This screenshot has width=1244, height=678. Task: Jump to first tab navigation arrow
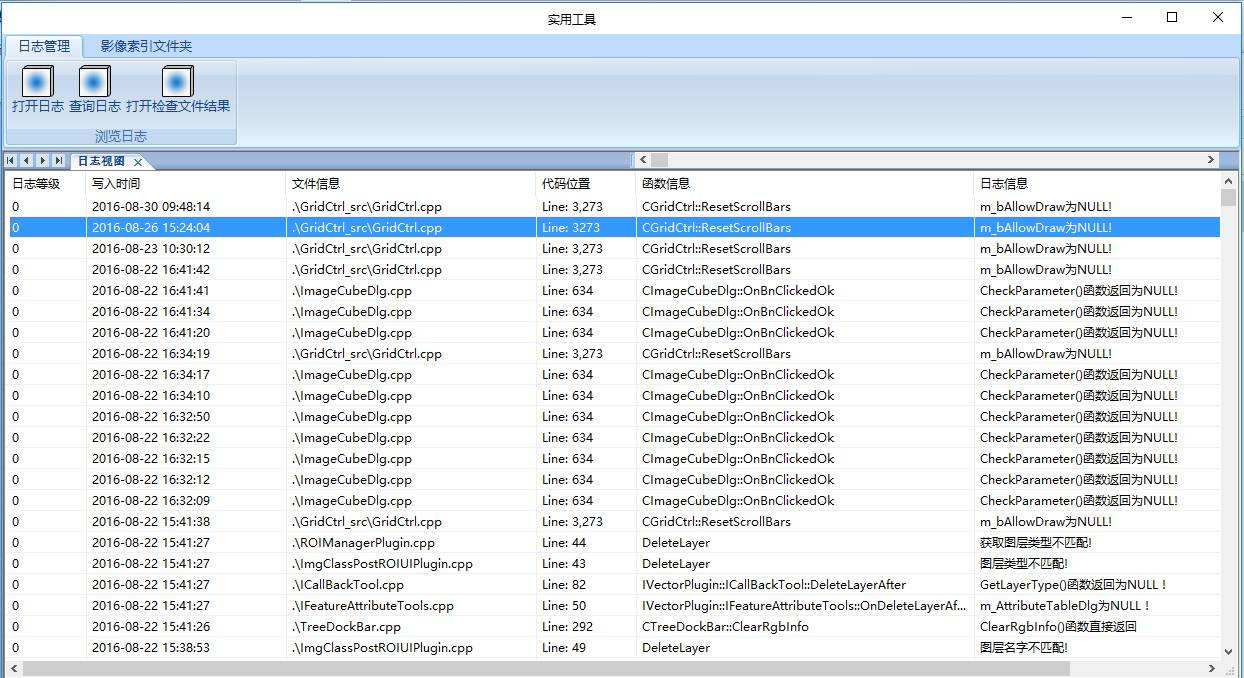click(11, 160)
